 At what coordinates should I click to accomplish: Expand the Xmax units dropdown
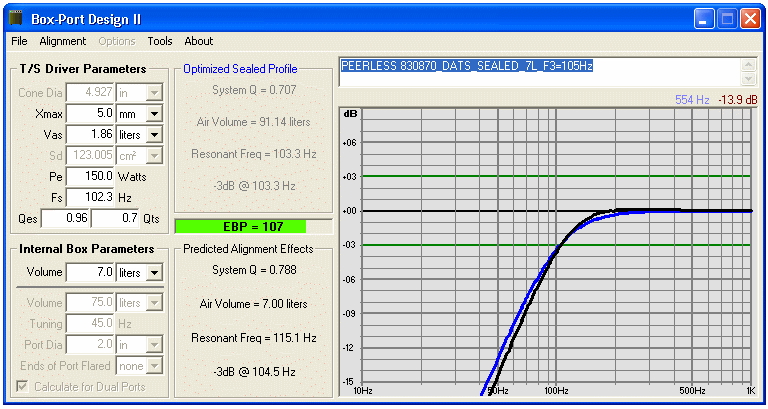point(154,114)
